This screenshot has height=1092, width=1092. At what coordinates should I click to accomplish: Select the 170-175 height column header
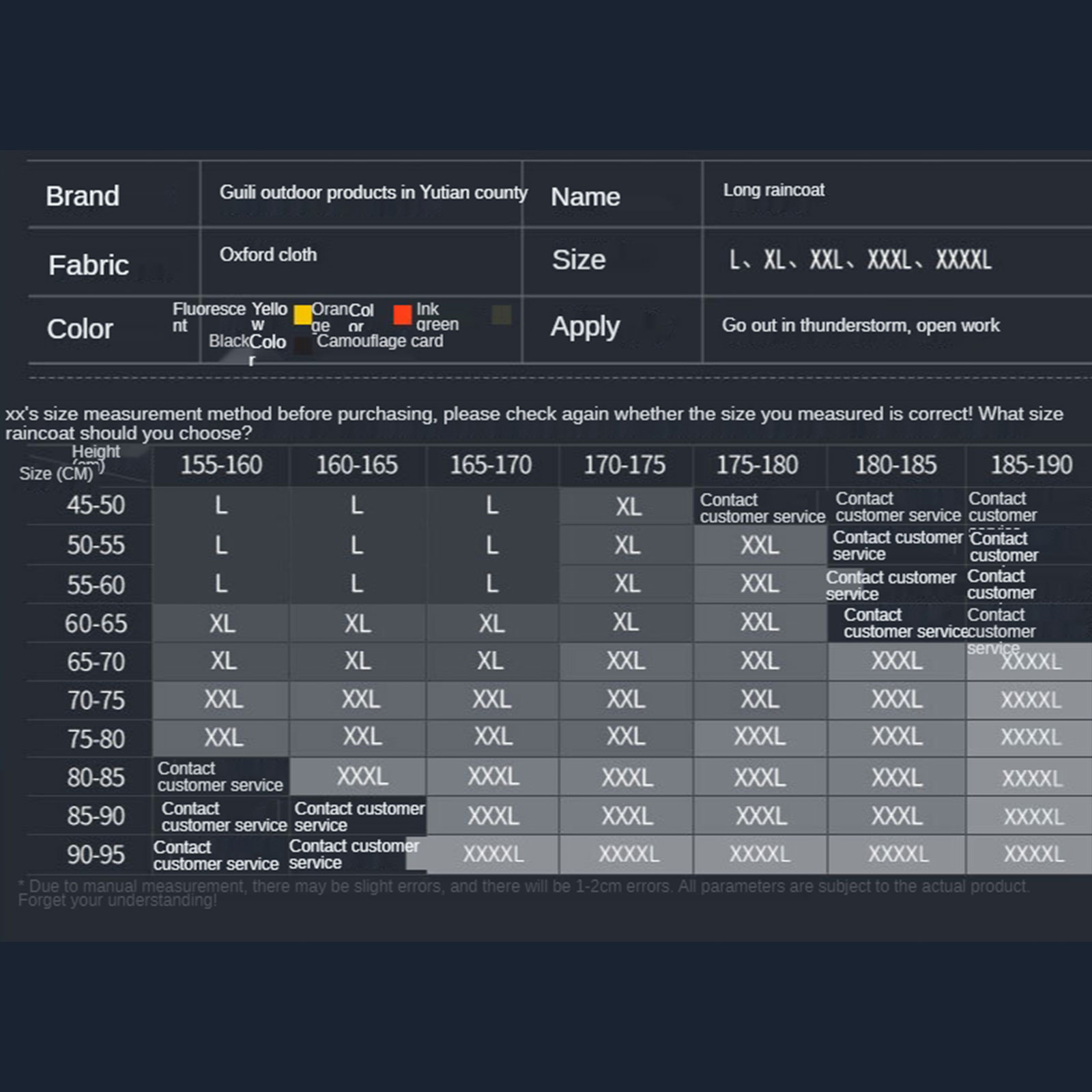pyautogui.click(x=624, y=465)
